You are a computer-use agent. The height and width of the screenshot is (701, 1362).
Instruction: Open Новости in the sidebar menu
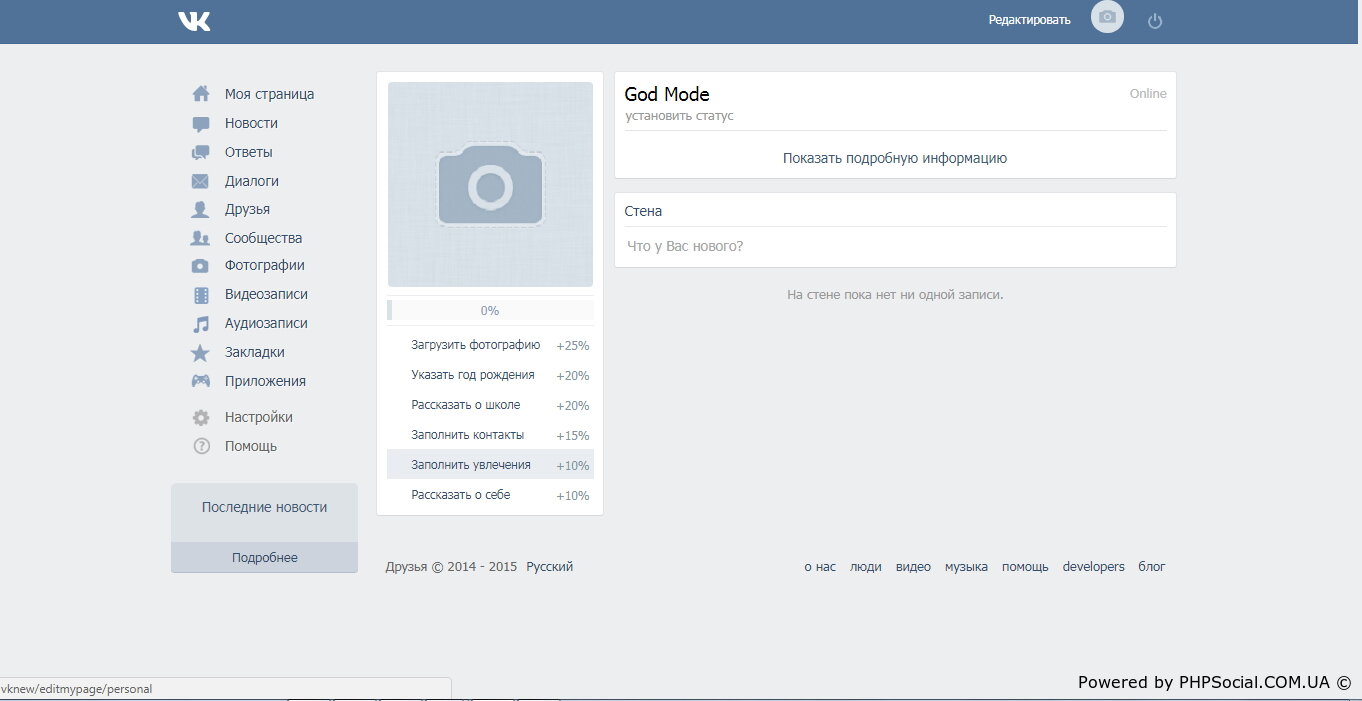pyautogui.click(x=251, y=123)
